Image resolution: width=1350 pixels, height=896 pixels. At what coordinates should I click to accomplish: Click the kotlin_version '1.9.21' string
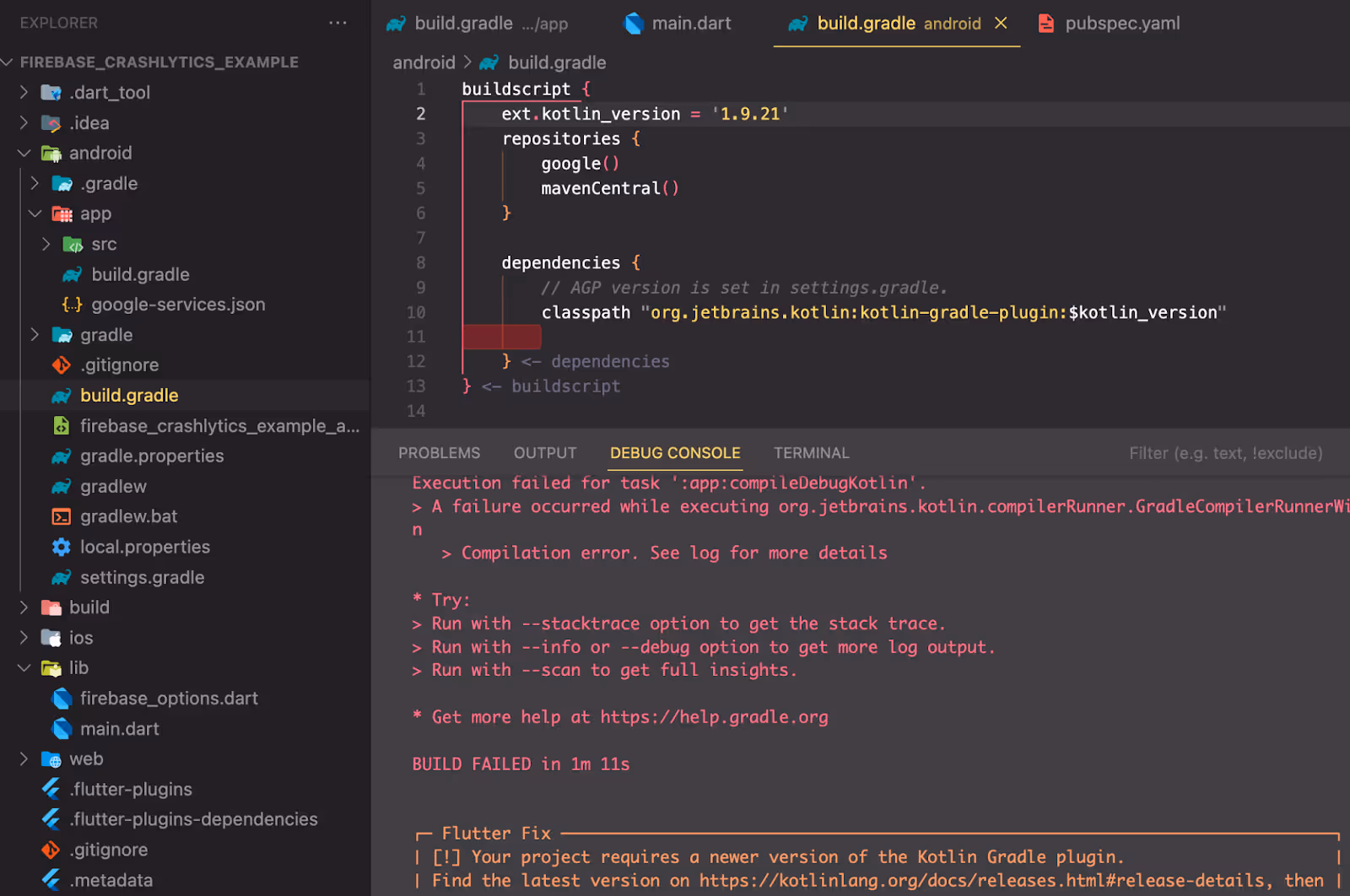pos(750,114)
